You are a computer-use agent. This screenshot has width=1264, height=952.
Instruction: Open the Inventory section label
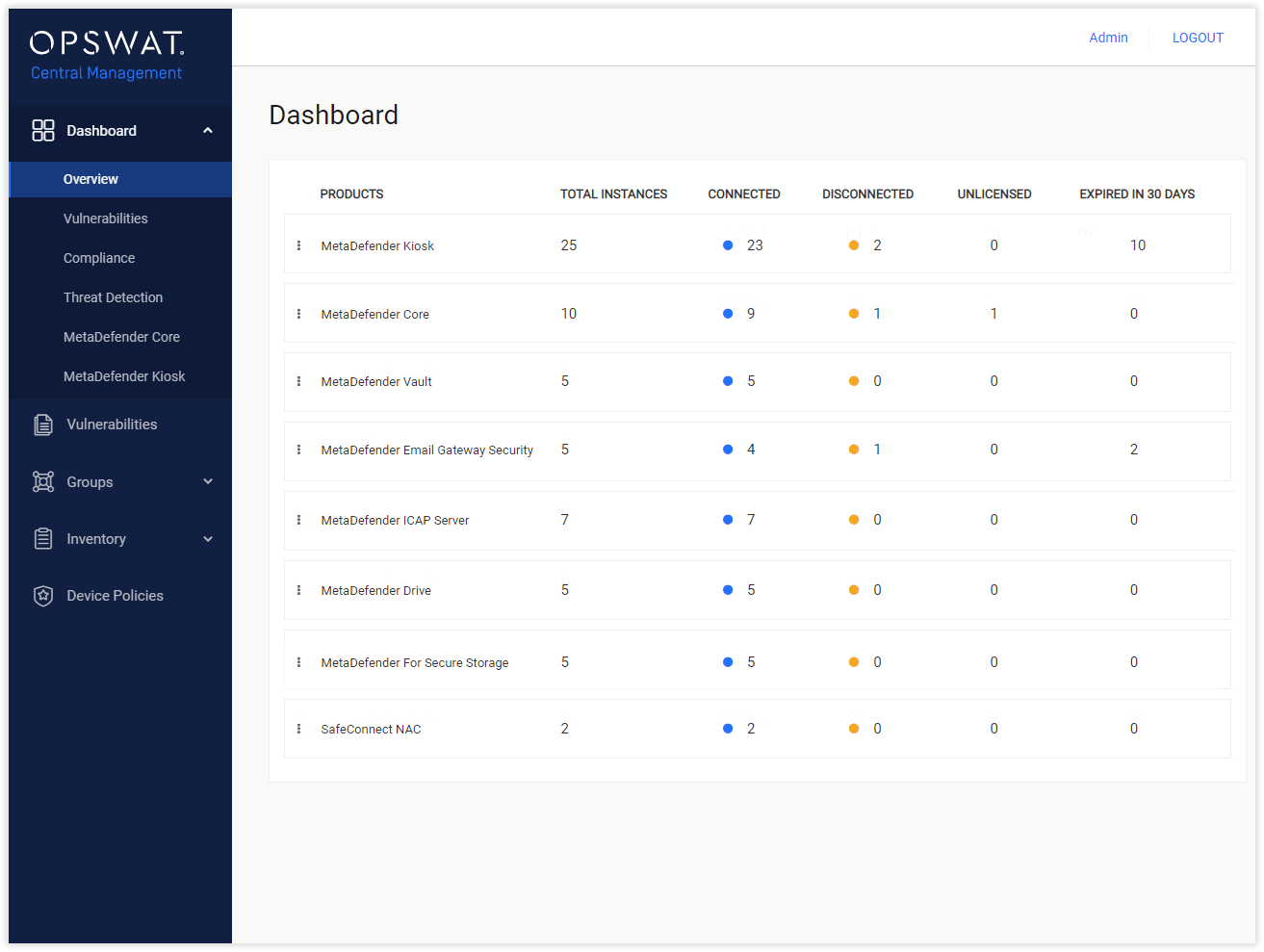point(96,539)
